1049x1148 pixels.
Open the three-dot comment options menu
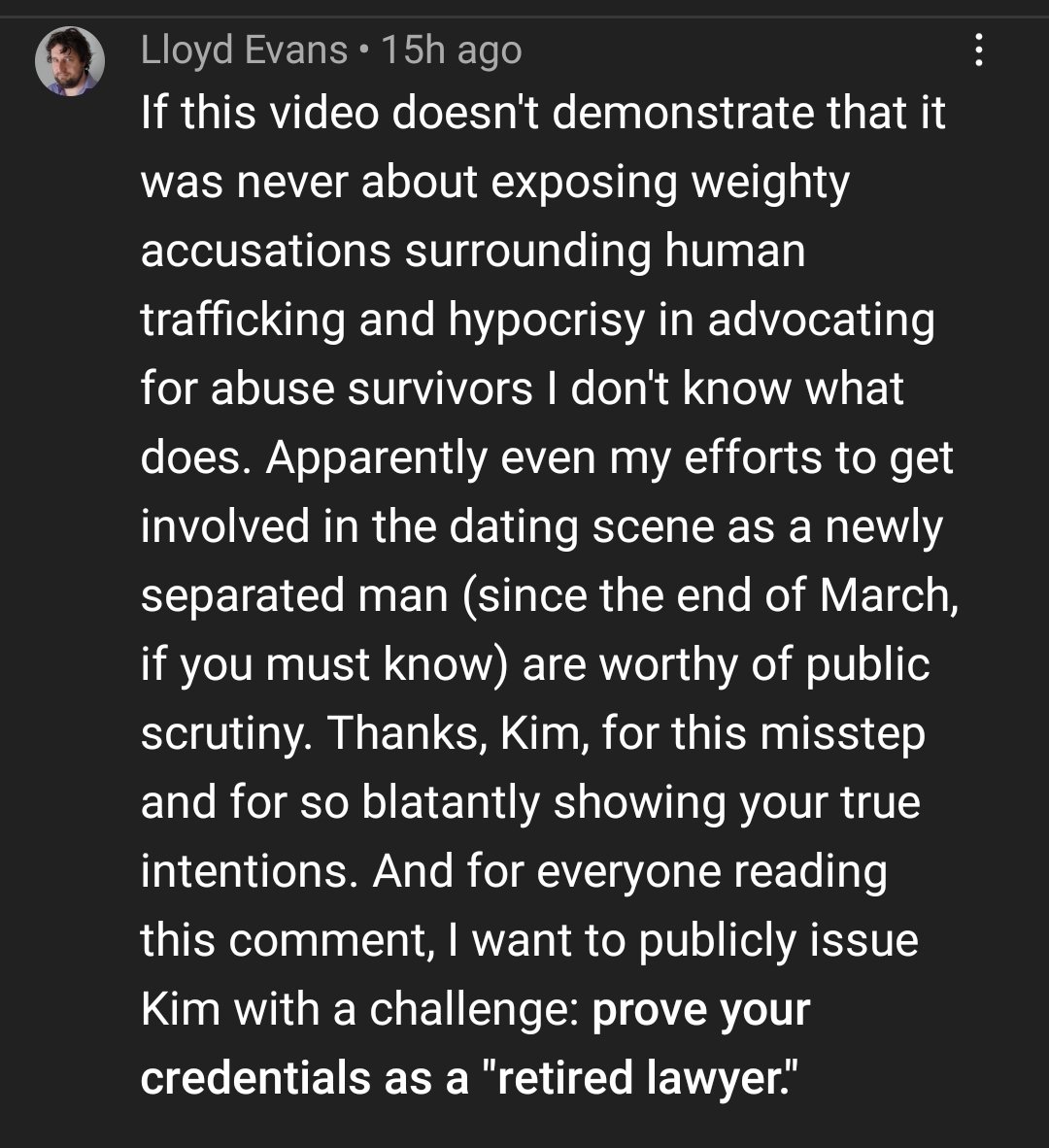click(x=979, y=51)
